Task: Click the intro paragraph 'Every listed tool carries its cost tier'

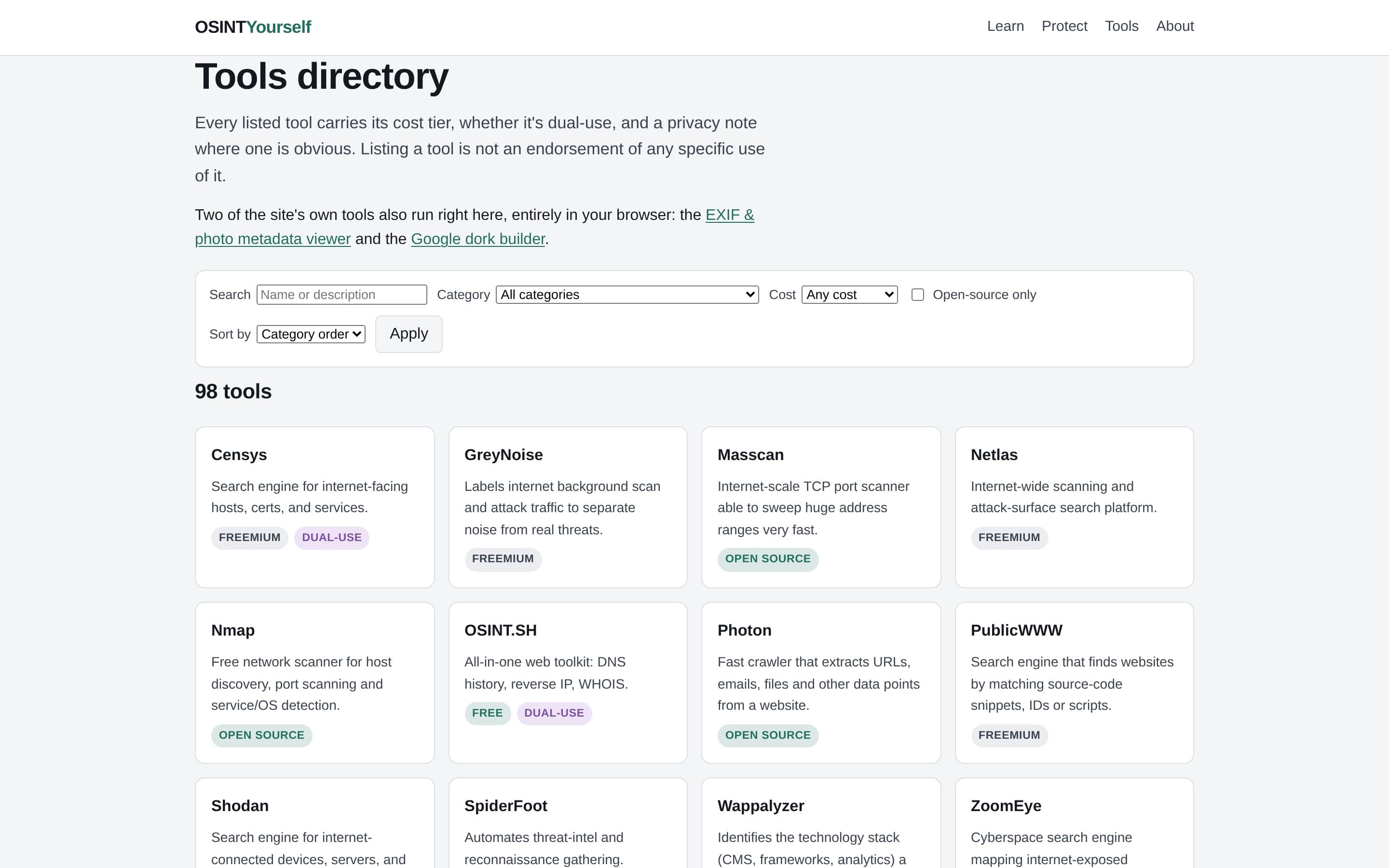Action: (480, 149)
